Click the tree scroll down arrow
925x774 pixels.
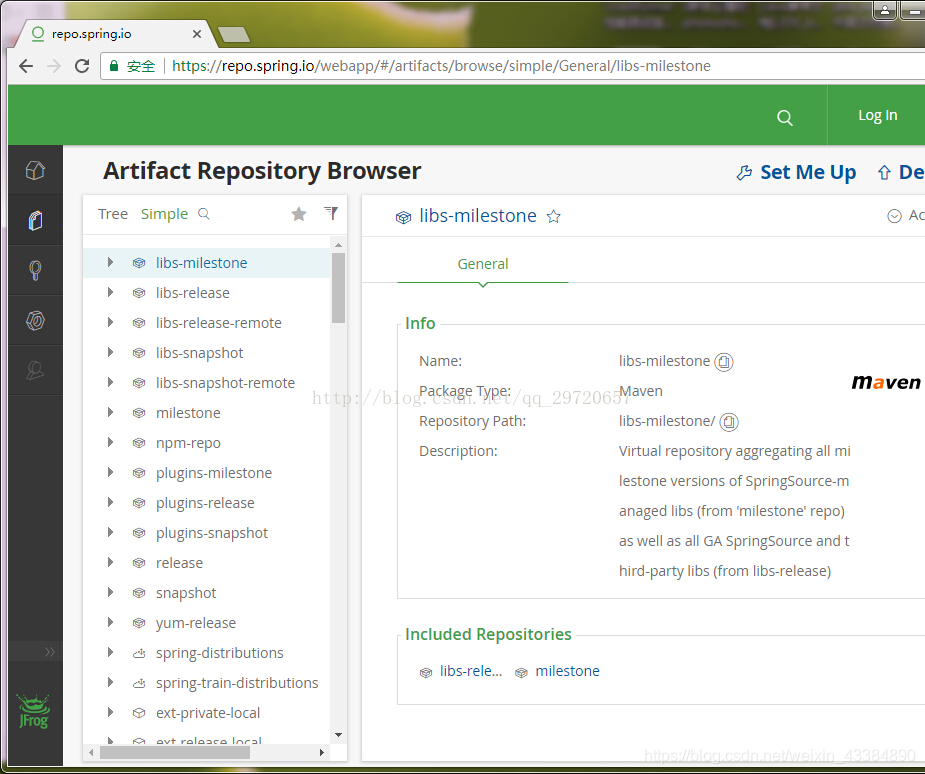[x=338, y=735]
